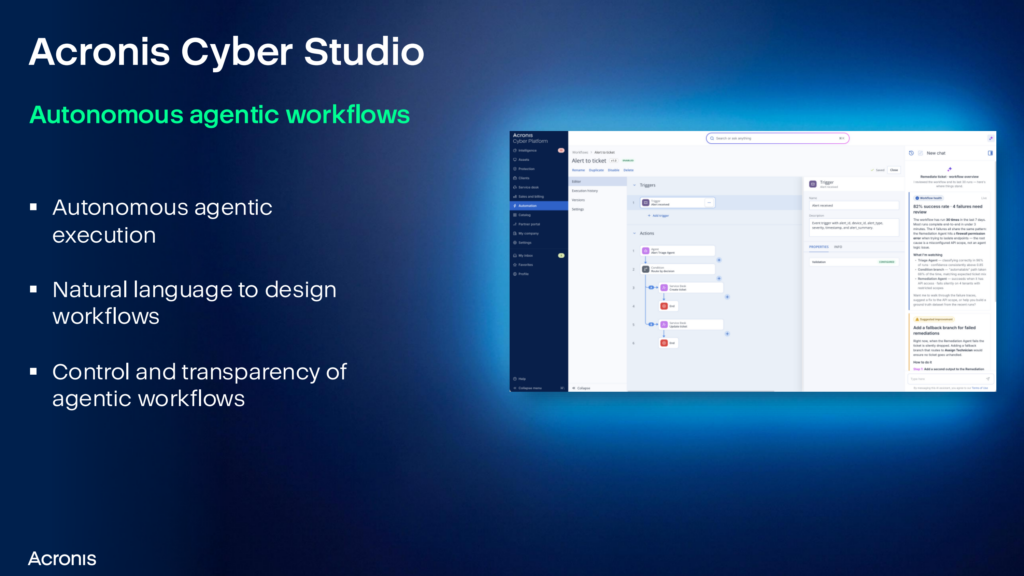Click the new chat compose icon
The image size is (1024, 576).
[920, 153]
